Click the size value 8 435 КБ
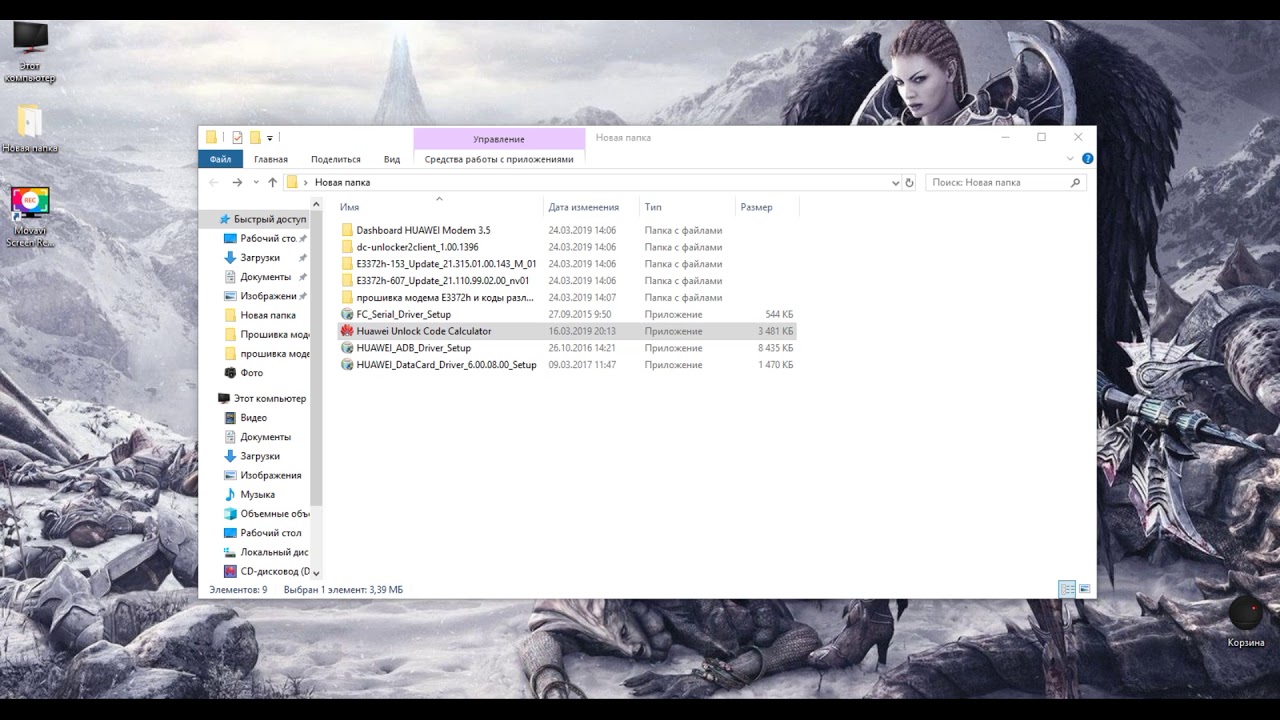Image resolution: width=1280 pixels, height=720 pixels. point(776,348)
